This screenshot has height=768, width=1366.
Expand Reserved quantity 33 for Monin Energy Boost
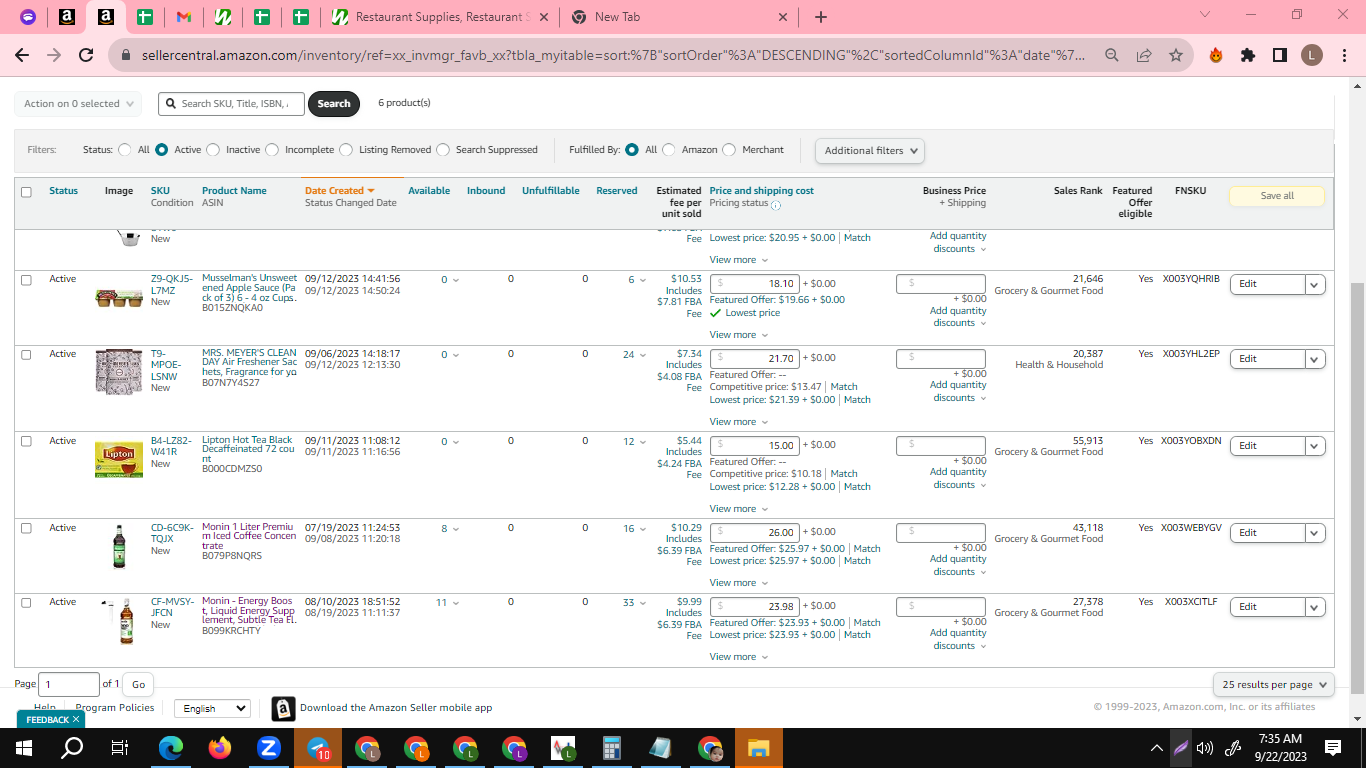[x=634, y=603]
